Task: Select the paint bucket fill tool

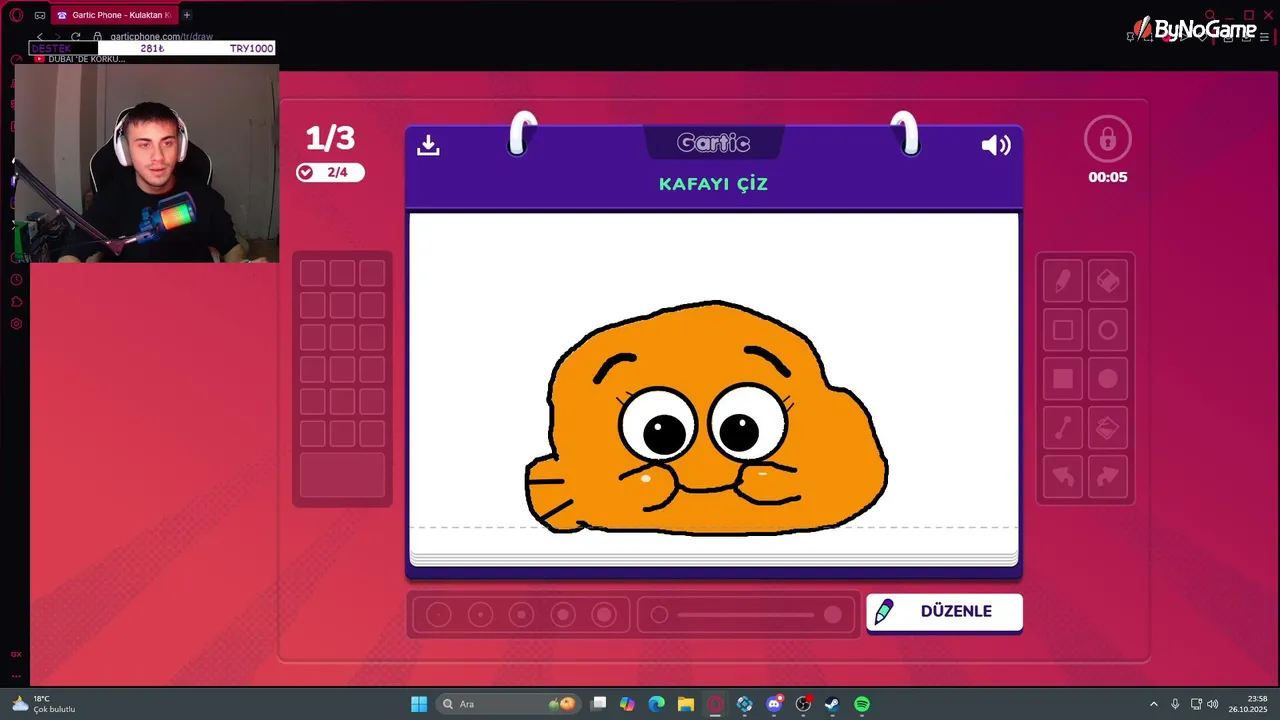Action: [x=1108, y=428]
